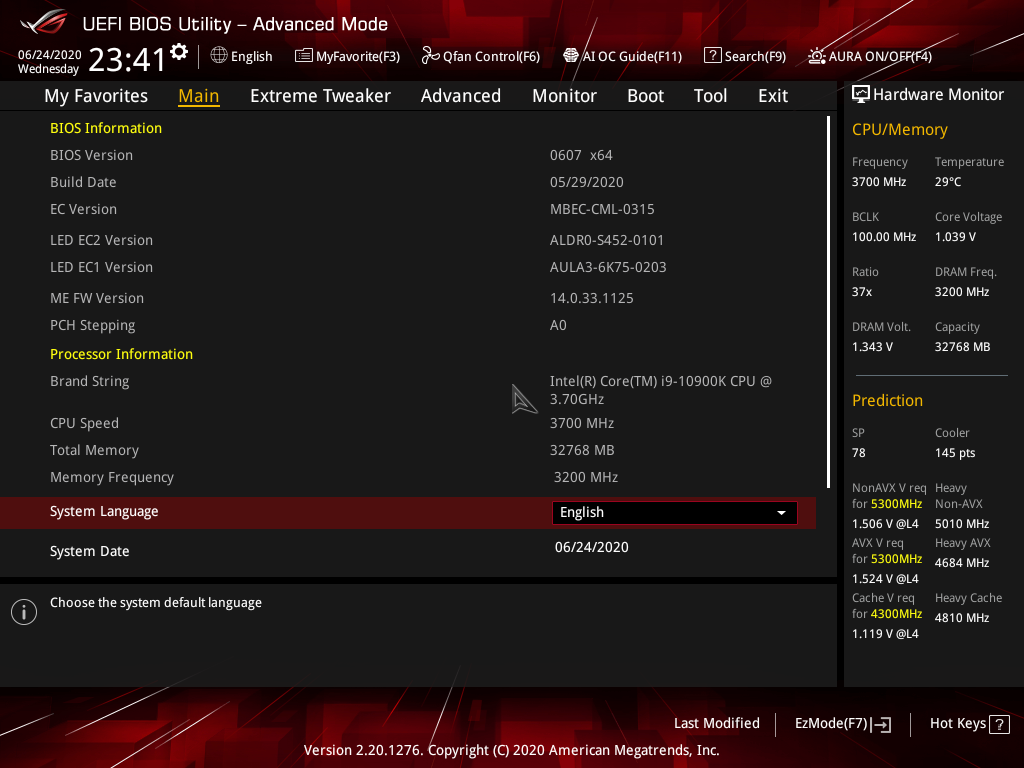Click the BIOS Information heading
Viewport: 1024px width, 768px height.
pyautogui.click(x=106, y=128)
